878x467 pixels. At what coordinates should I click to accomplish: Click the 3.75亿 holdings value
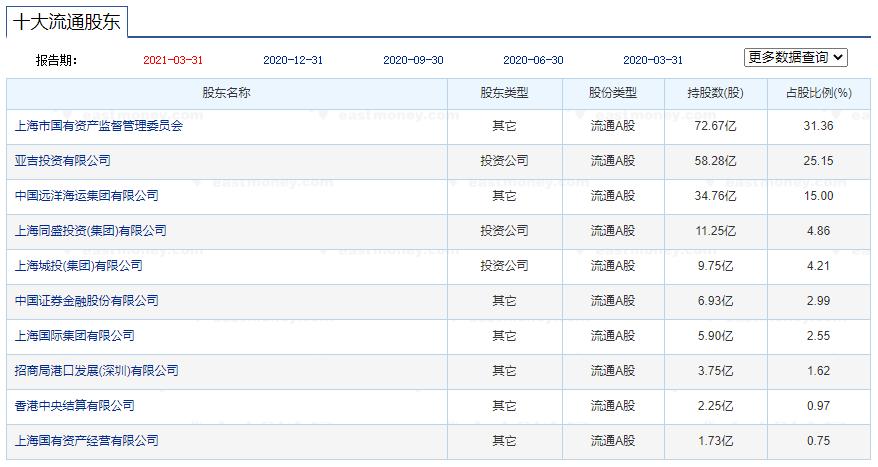(715, 371)
